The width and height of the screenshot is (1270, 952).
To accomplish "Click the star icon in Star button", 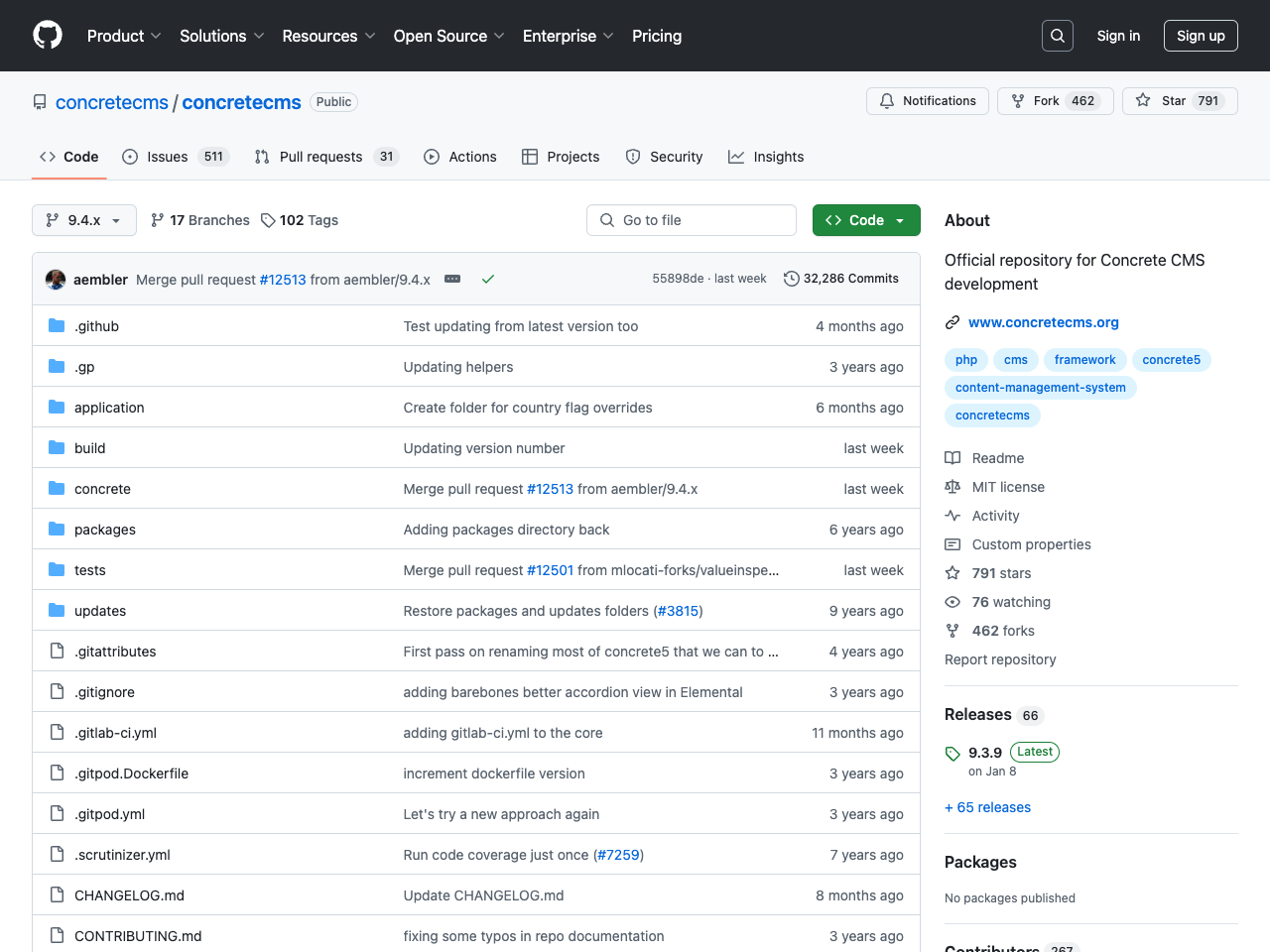I will [1143, 101].
